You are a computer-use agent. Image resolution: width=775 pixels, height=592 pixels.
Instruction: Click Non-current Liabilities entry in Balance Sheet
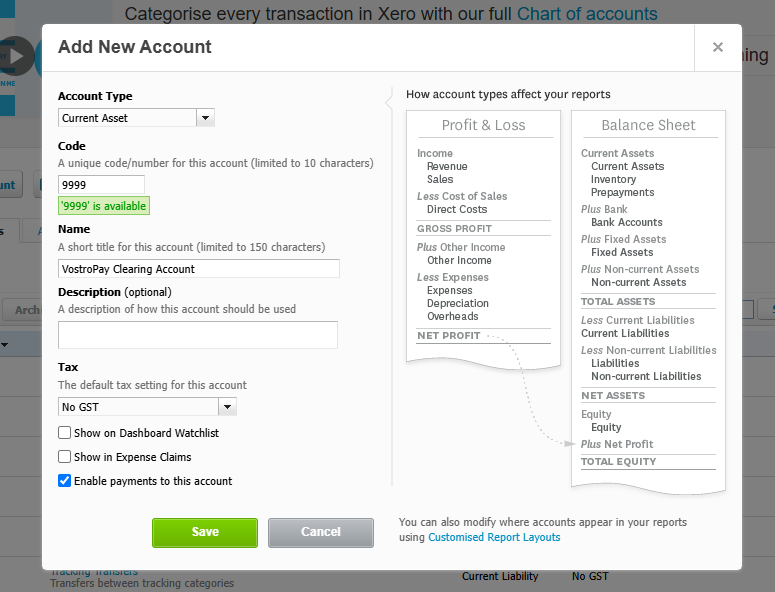(x=646, y=377)
